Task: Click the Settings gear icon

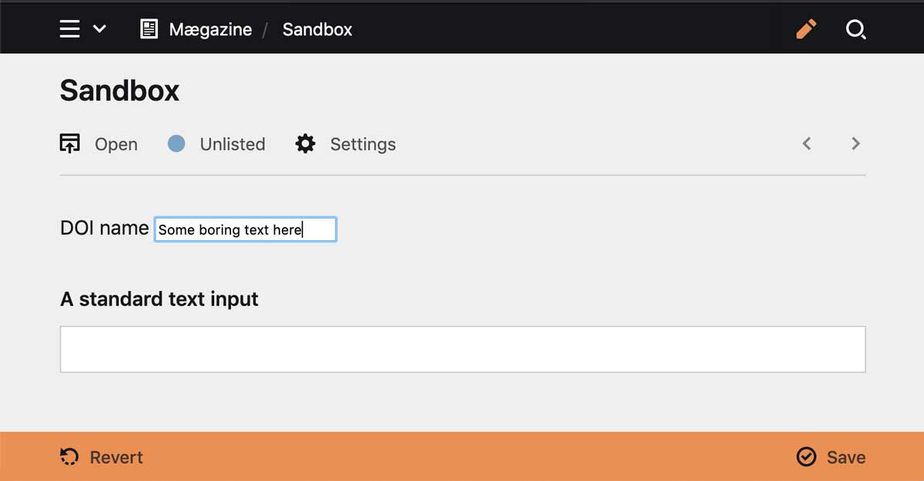Action: [305, 144]
